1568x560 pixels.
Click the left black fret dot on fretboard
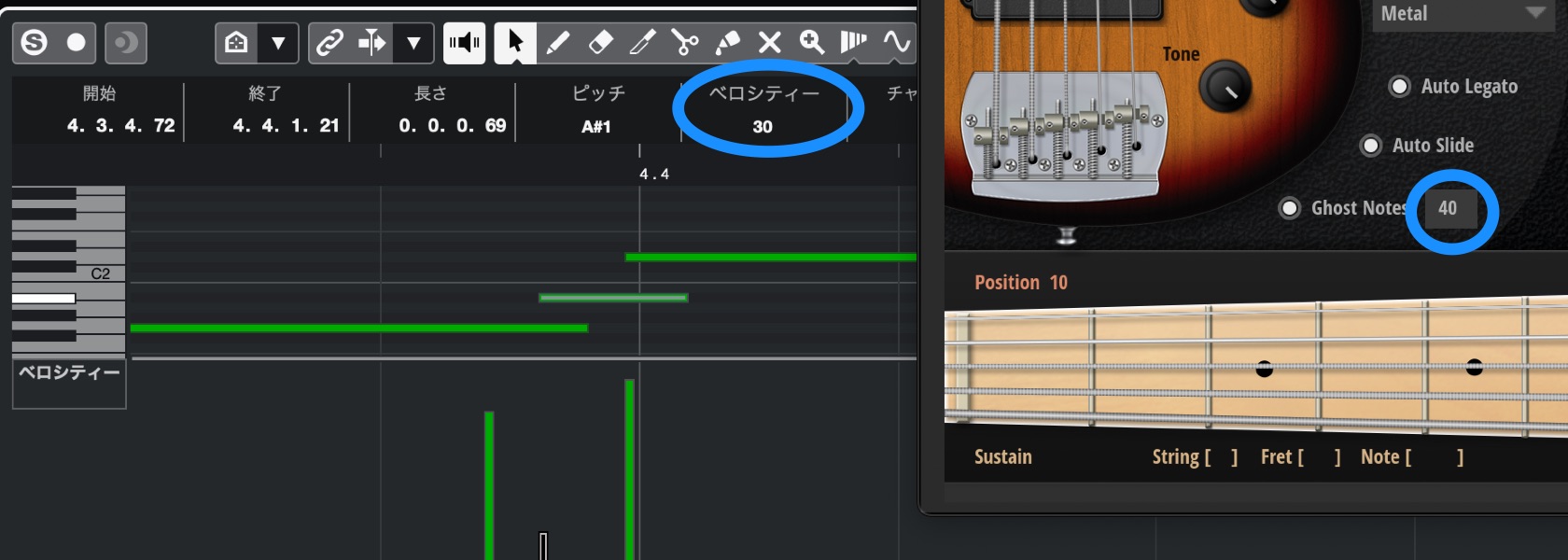click(1265, 369)
